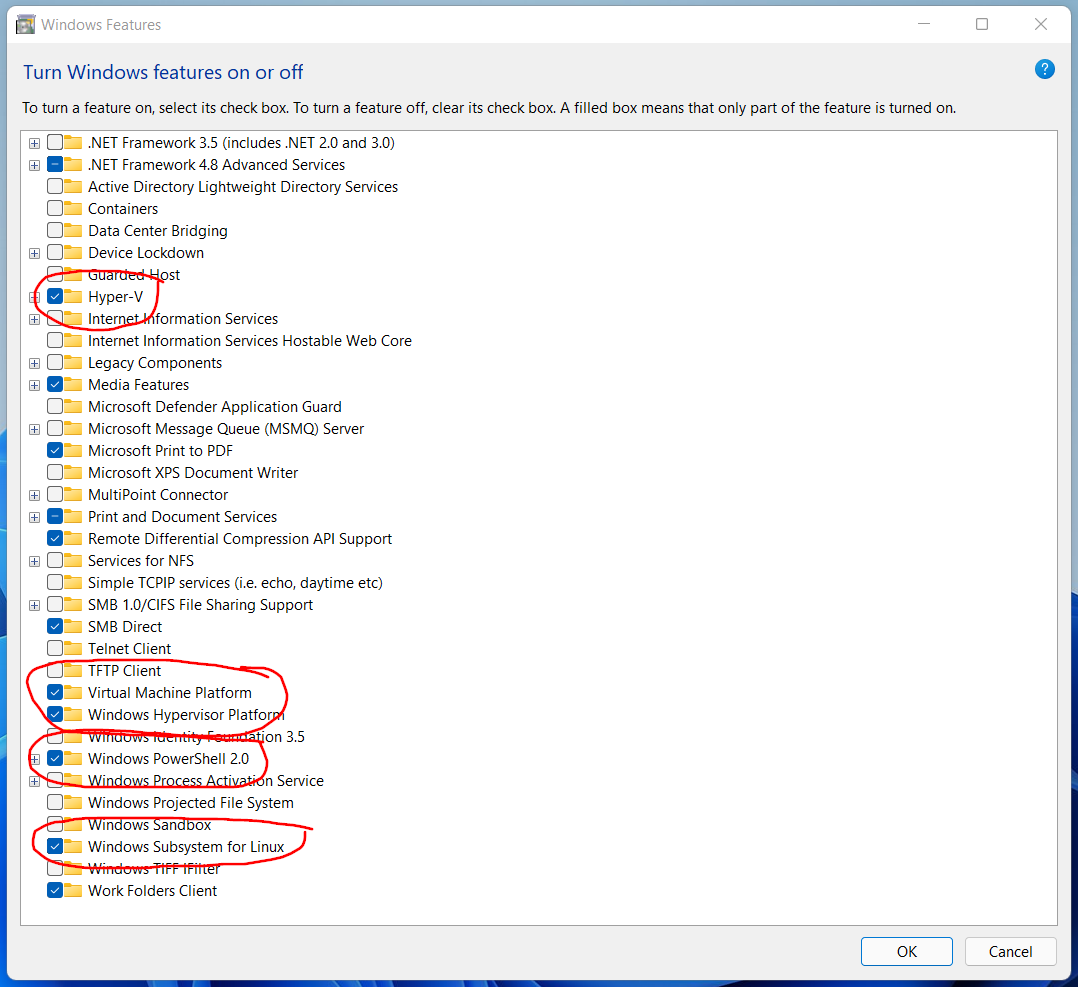1078x987 pixels.
Task: Uncheck Virtual Machine Platform checkbox
Action: [x=55, y=692]
